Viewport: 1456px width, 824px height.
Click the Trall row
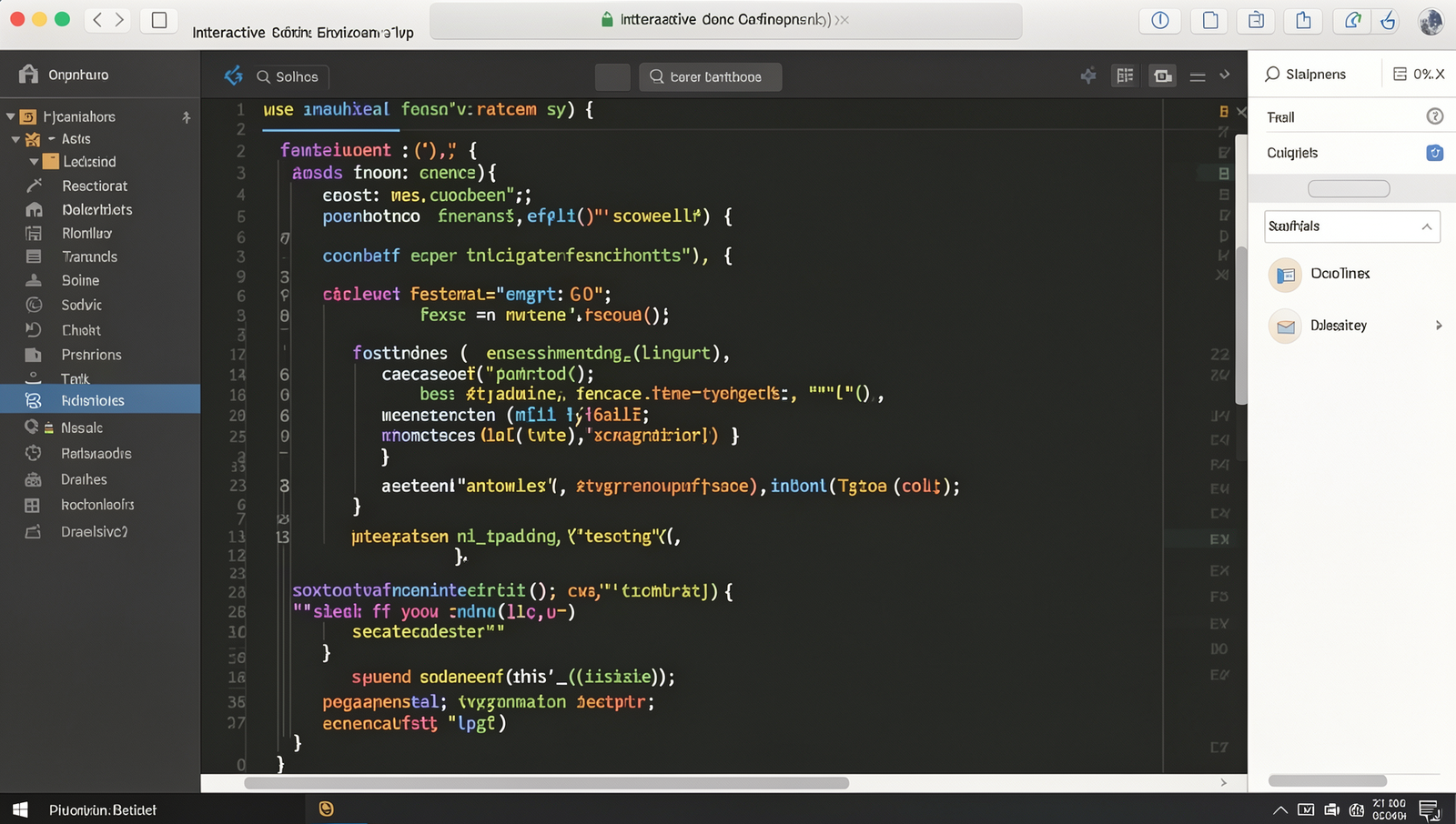pyautogui.click(x=1352, y=116)
